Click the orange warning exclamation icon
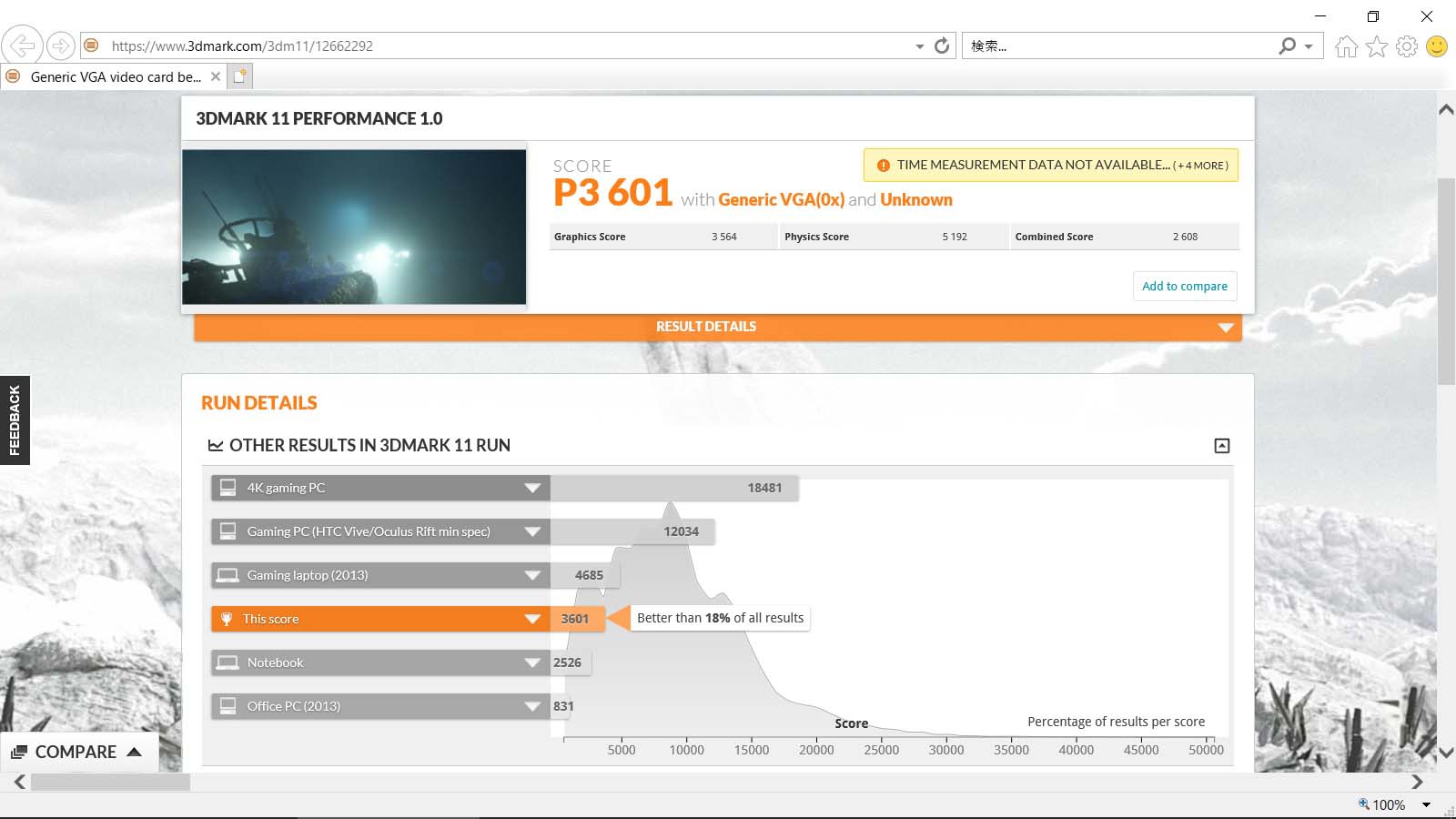The image size is (1456, 819). (883, 166)
